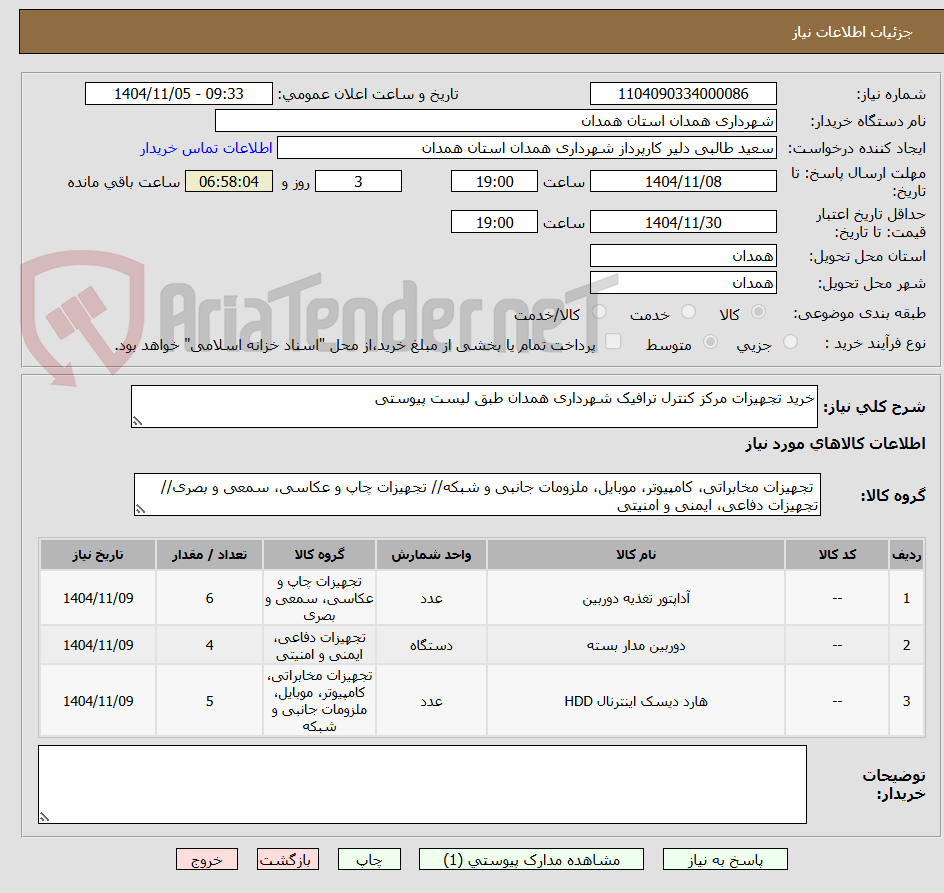Click the واحد شمارش column header
944x893 pixels.
(x=431, y=555)
